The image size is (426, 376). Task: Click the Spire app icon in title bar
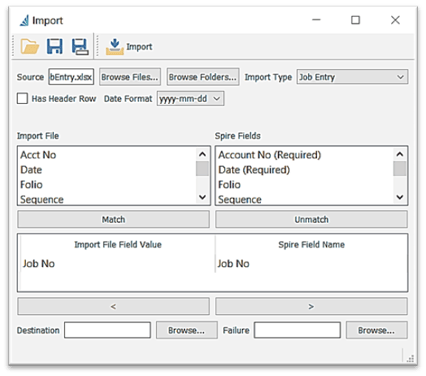pos(24,20)
